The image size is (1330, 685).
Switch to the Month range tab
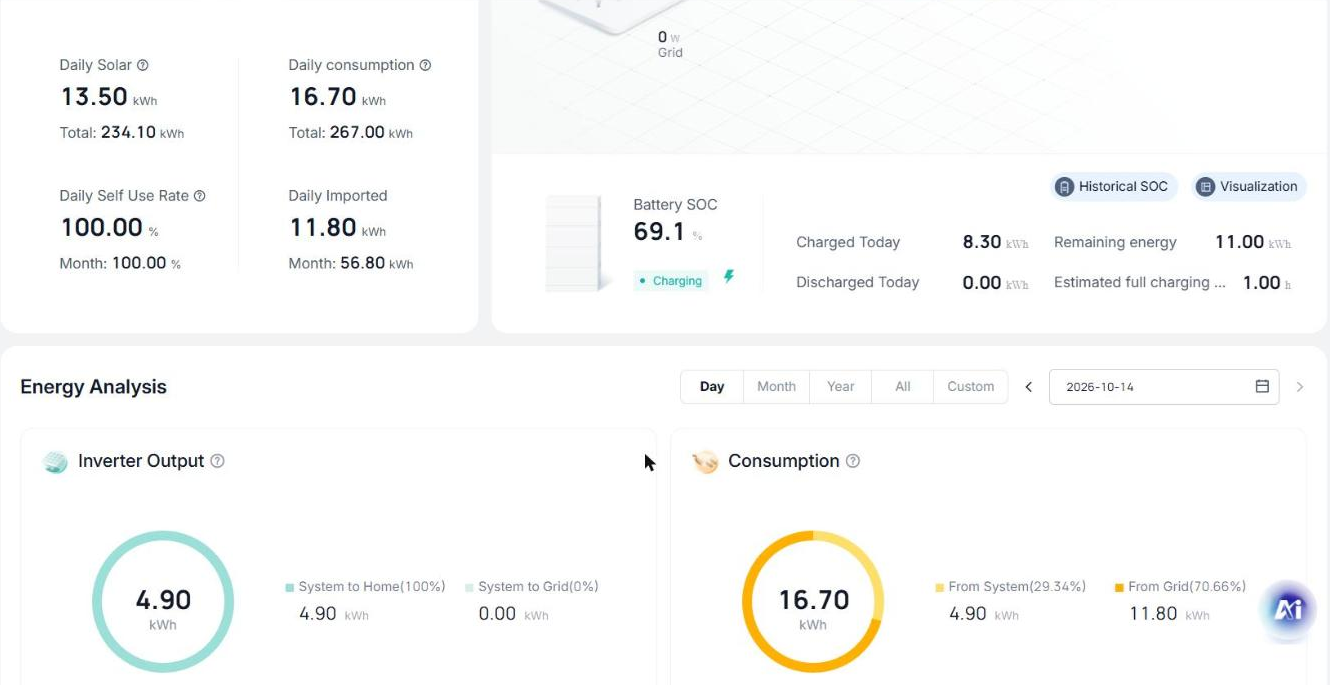pyautogui.click(x=776, y=387)
